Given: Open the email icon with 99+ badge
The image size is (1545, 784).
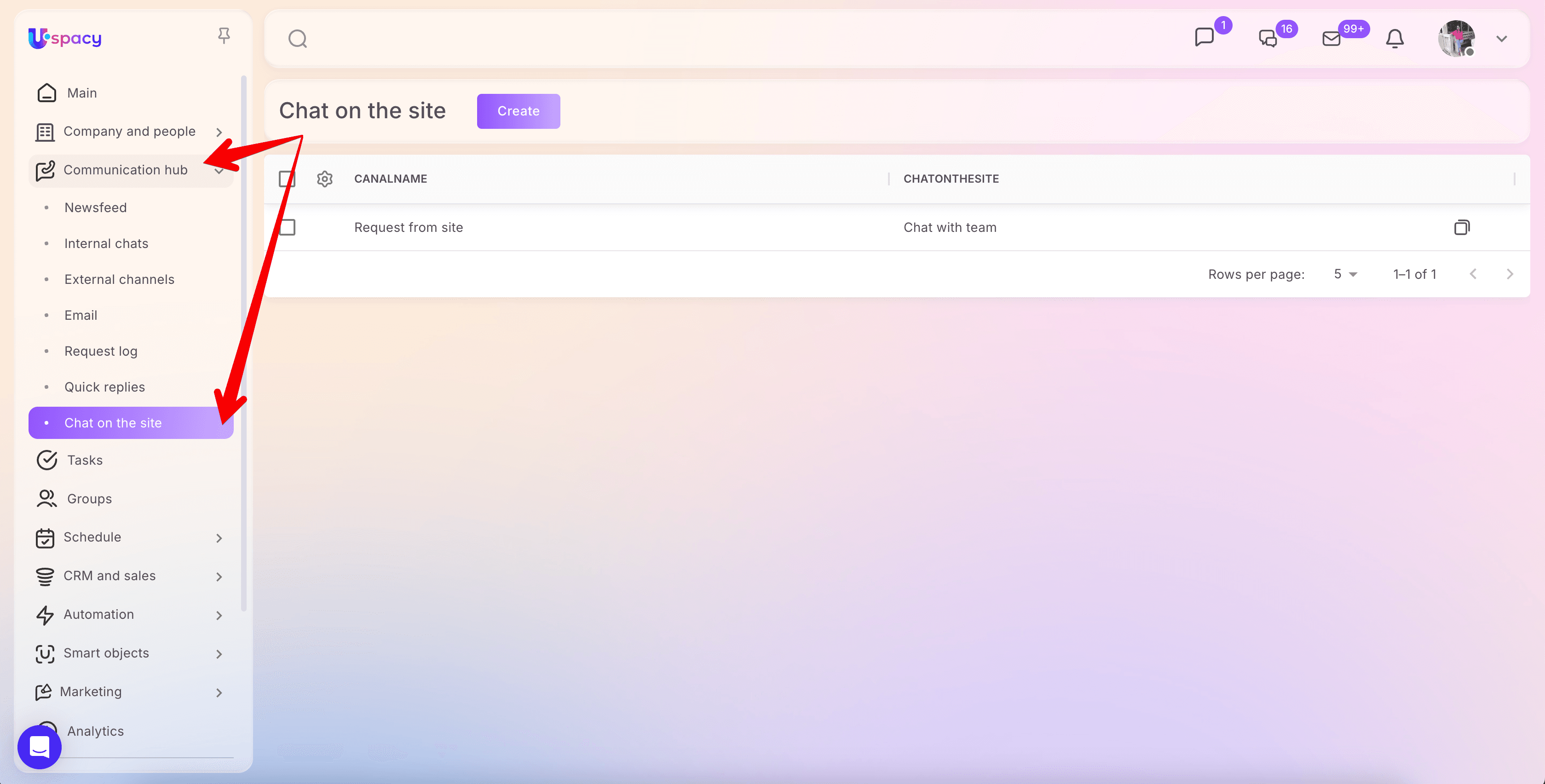Looking at the screenshot, I should pos(1331,38).
